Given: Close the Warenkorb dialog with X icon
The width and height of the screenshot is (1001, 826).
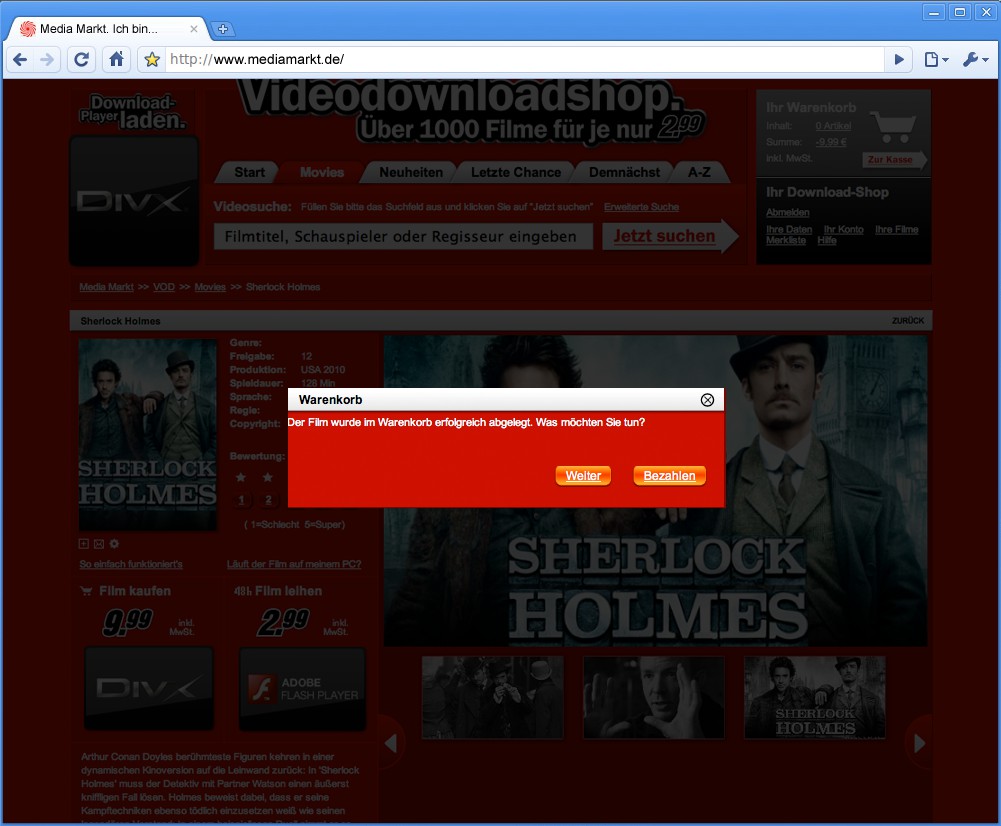Looking at the screenshot, I should pyautogui.click(x=707, y=400).
